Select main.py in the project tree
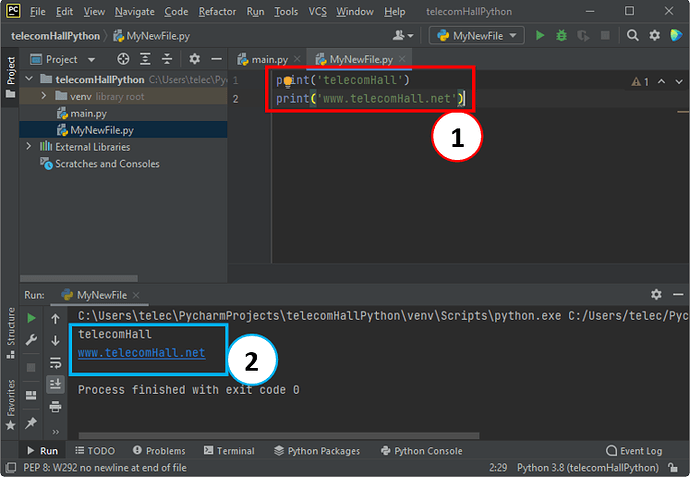 pyautogui.click(x=82, y=114)
